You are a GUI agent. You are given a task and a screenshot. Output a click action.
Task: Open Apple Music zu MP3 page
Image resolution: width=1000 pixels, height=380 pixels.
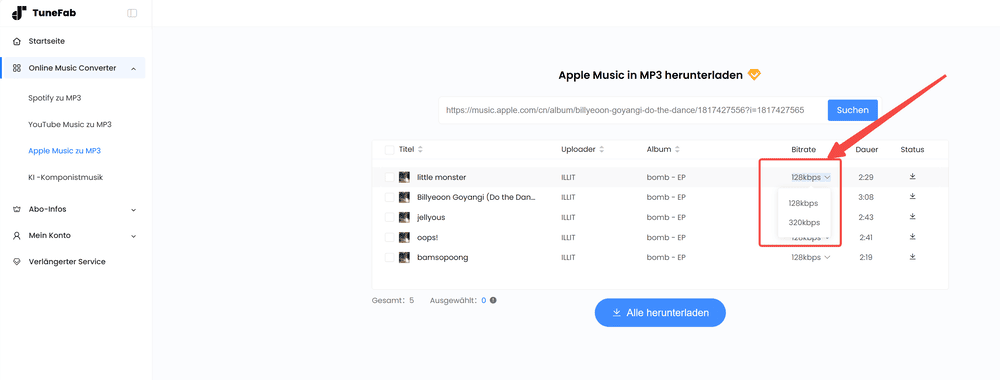pyautogui.click(x=64, y=151)
